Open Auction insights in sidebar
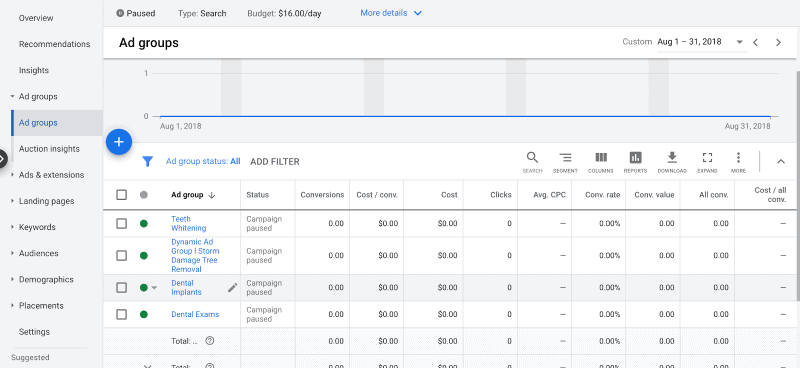 click(x=49, y=149)
